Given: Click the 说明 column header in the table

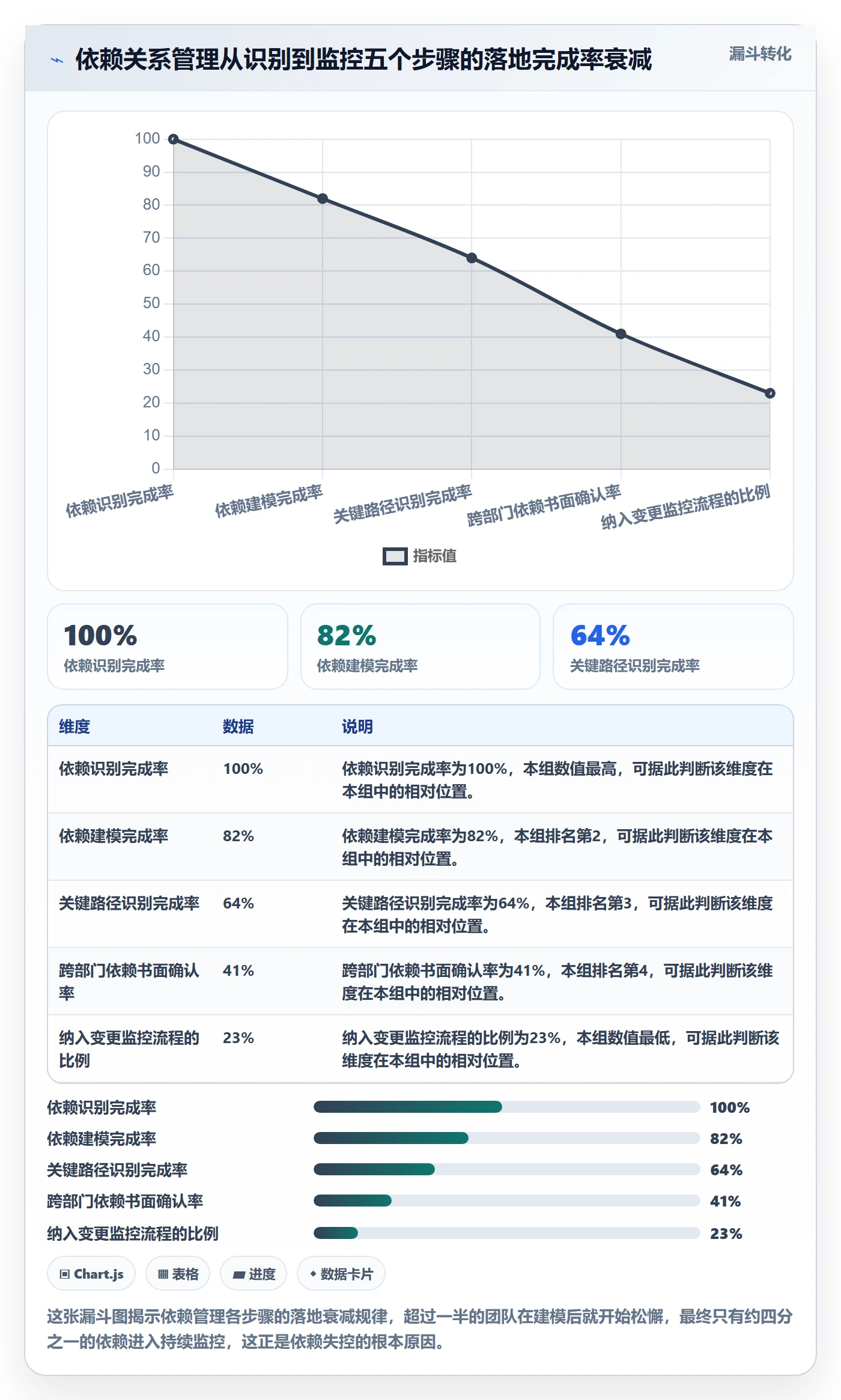Looking at the screenshot, I should click(x=357, y=726).
